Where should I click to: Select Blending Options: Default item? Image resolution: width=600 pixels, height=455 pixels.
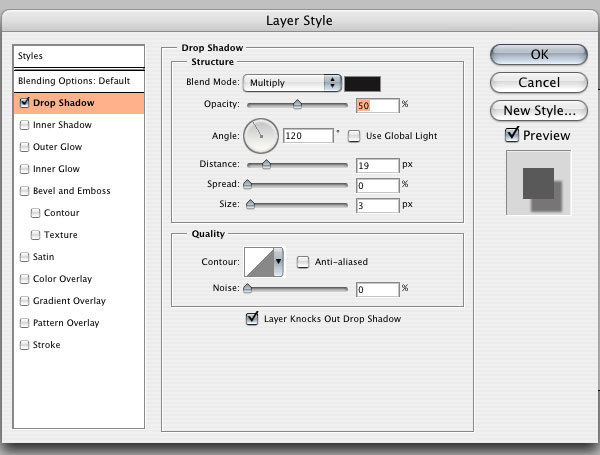coord(78,80)
